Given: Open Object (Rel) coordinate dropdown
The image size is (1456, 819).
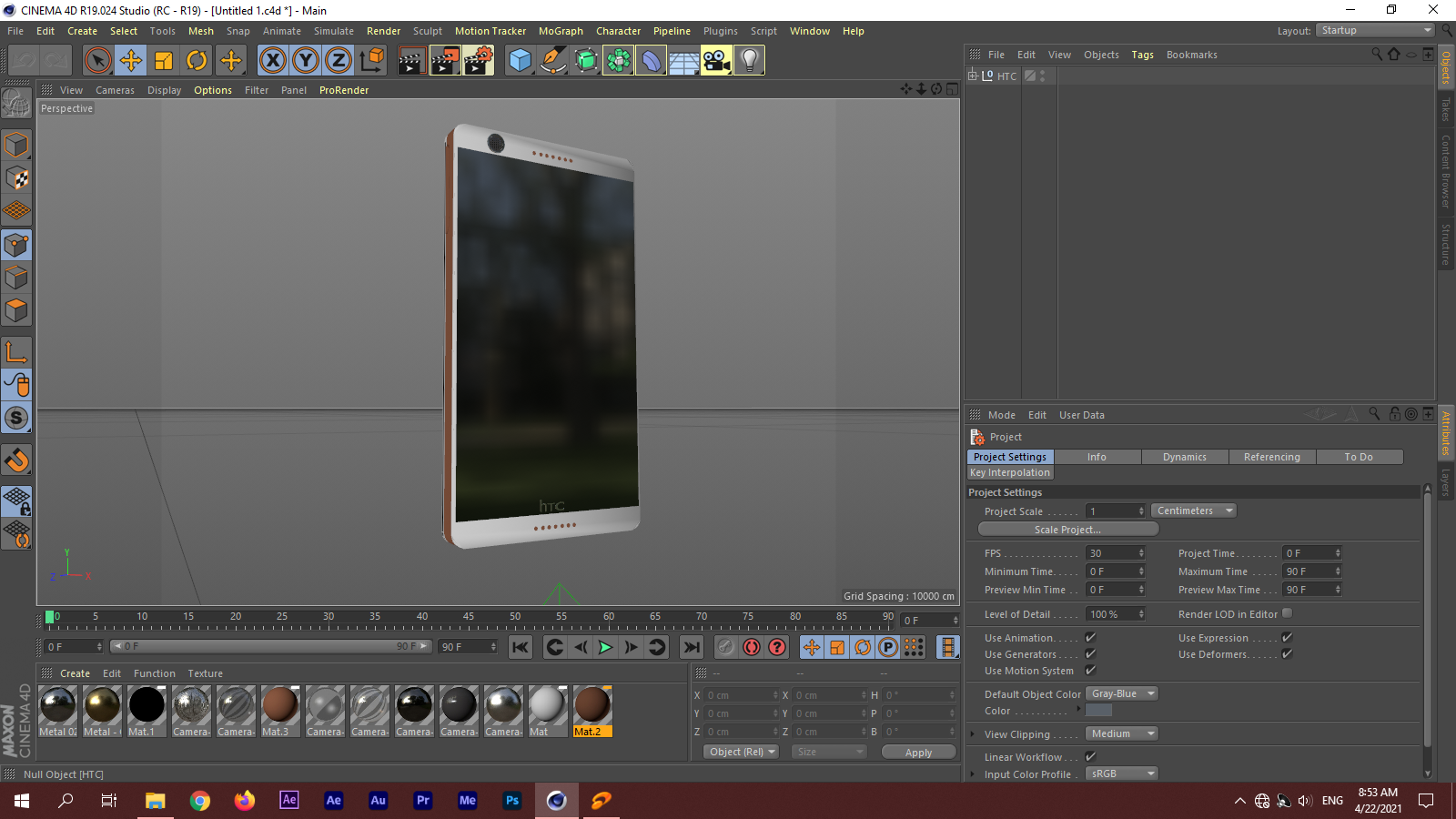Looking at the screenshot, I should (x=742, y=752).
